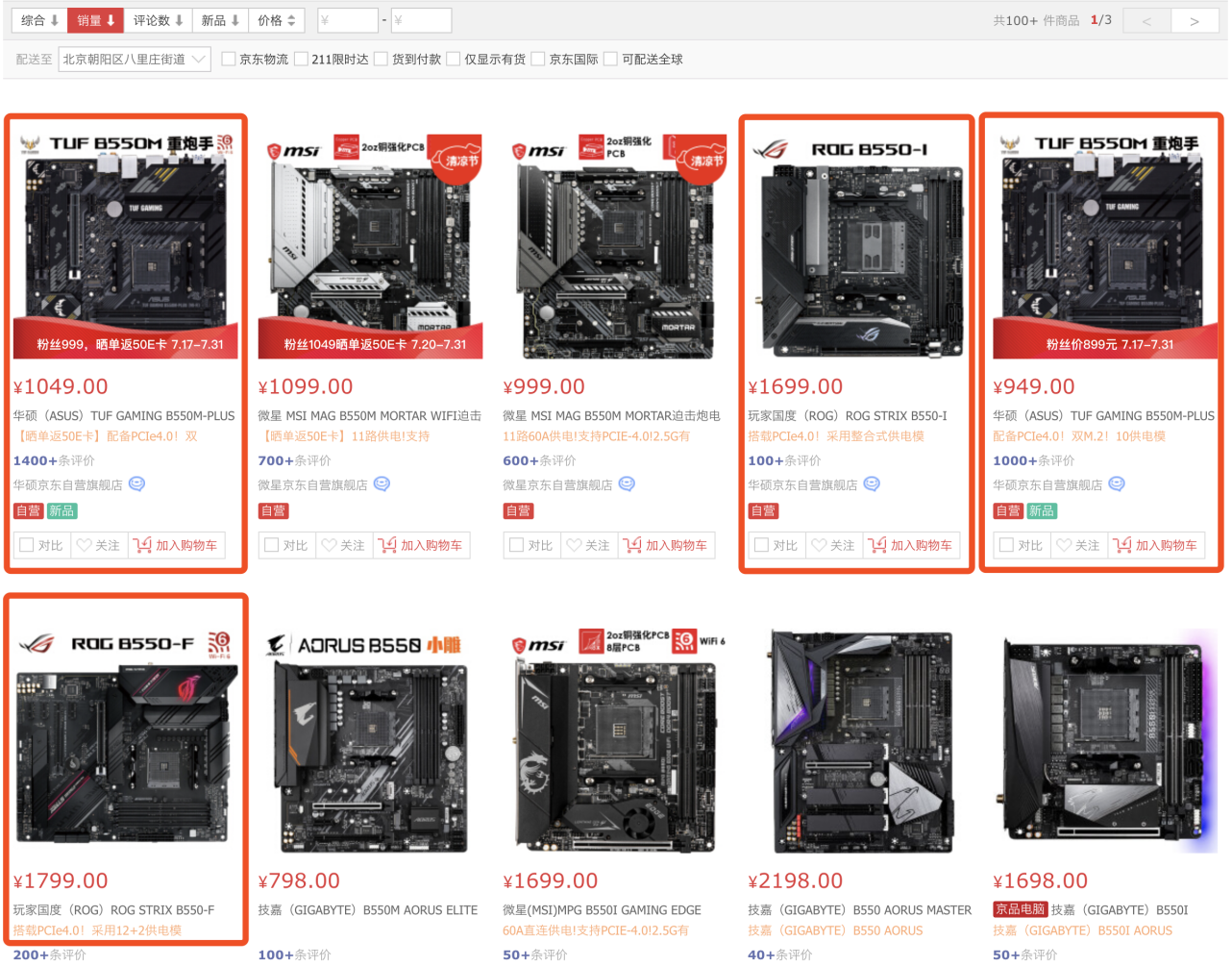The height and width of the screenshot is (966, 1232).
Task: Enable the 211限时达 filter checkbox
Action: point(301,60)
